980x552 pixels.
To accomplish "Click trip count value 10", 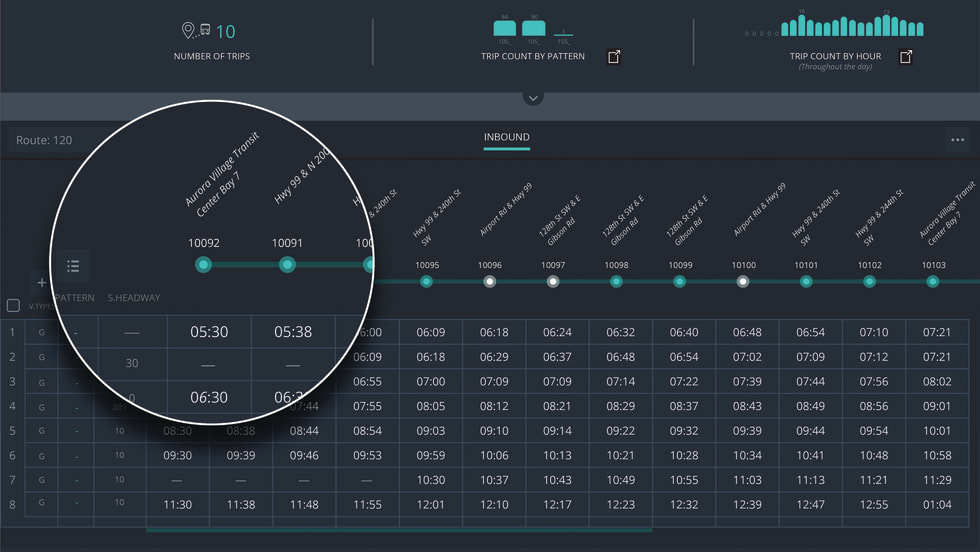I will pos(226,32).
